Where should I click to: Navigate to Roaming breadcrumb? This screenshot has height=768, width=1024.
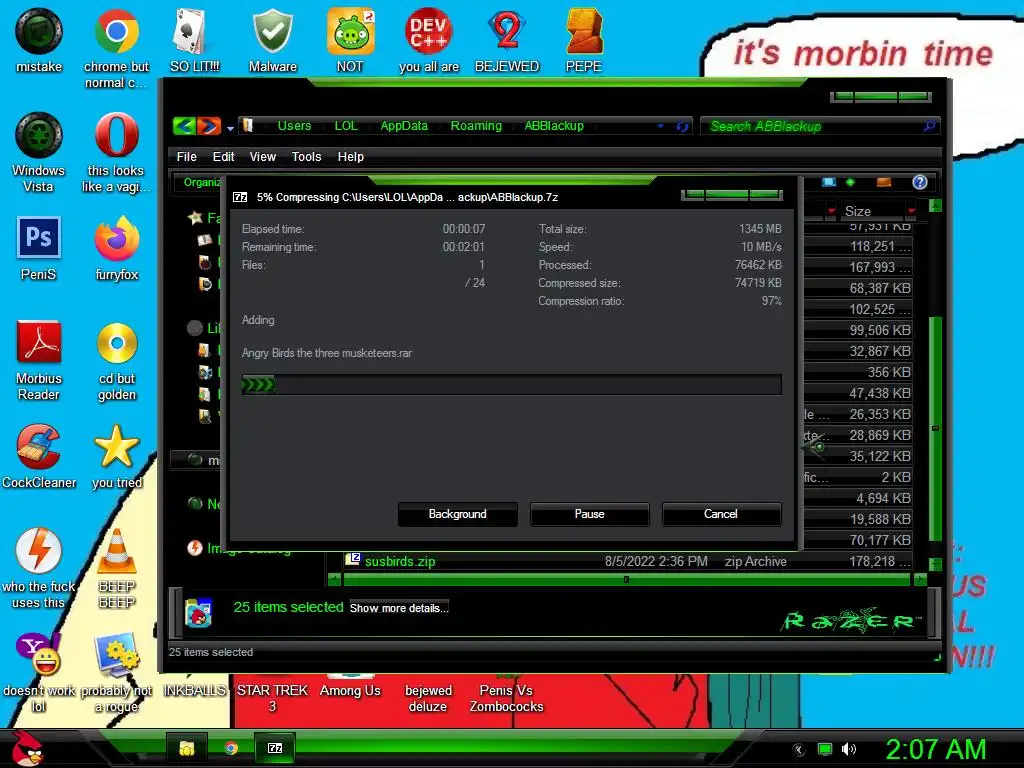pyautogui.click(x=476, y=126)
